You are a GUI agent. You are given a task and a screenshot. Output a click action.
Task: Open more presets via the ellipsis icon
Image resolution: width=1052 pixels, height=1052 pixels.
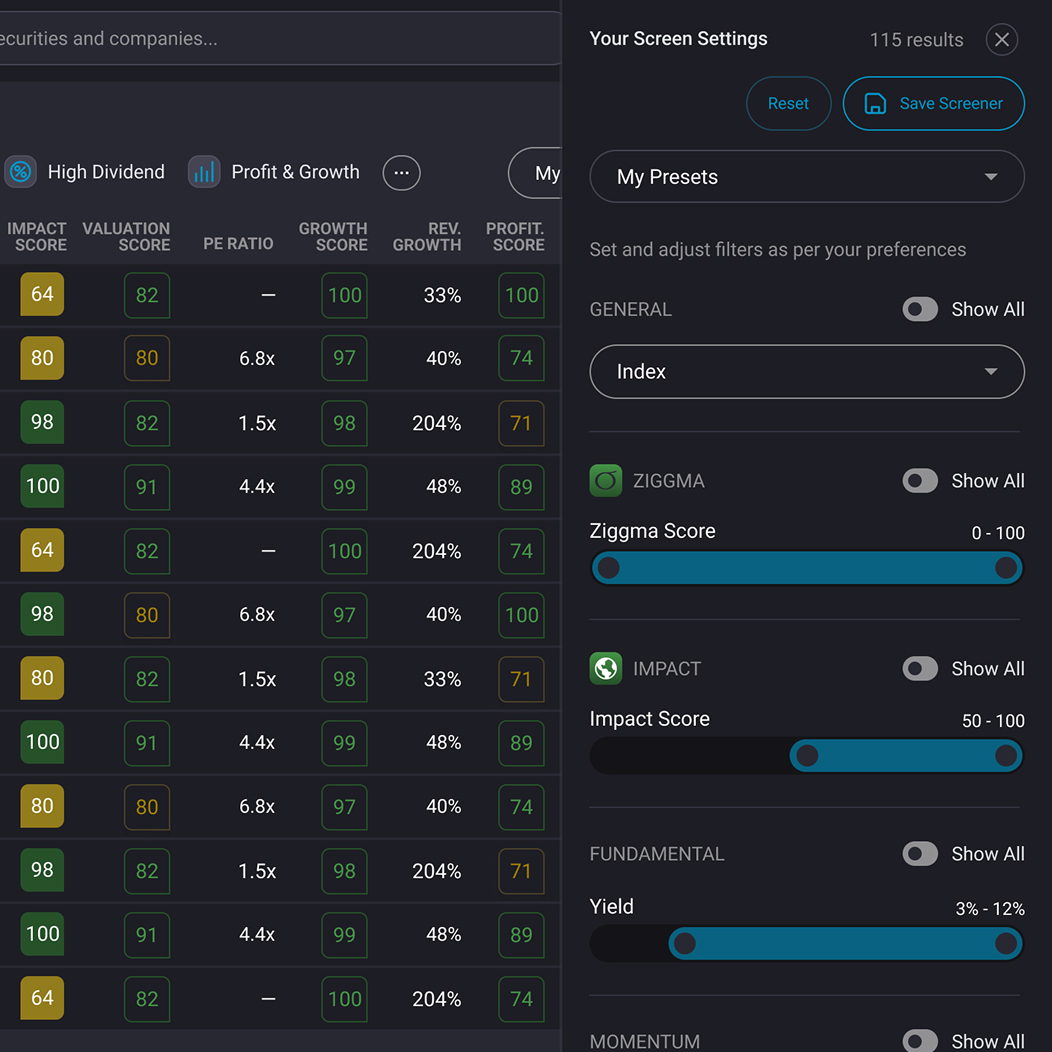(401, 172)
